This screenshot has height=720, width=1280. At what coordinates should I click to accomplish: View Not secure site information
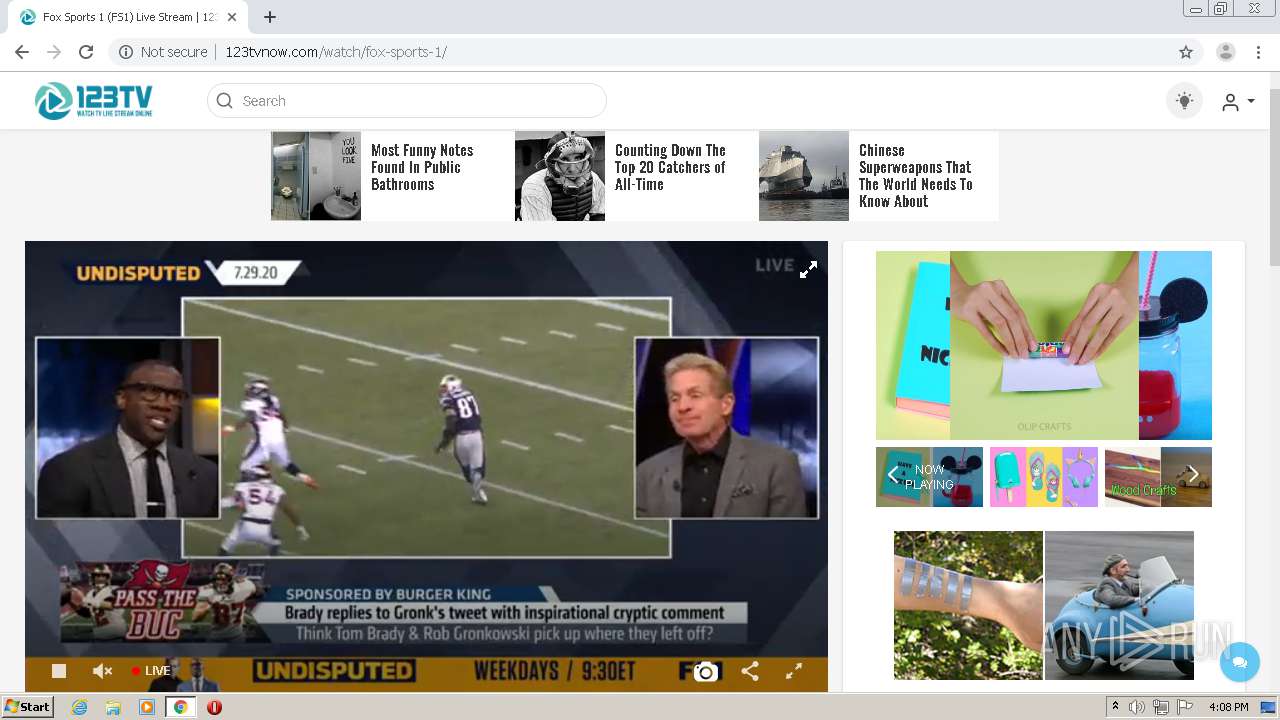tap(163, 52)
